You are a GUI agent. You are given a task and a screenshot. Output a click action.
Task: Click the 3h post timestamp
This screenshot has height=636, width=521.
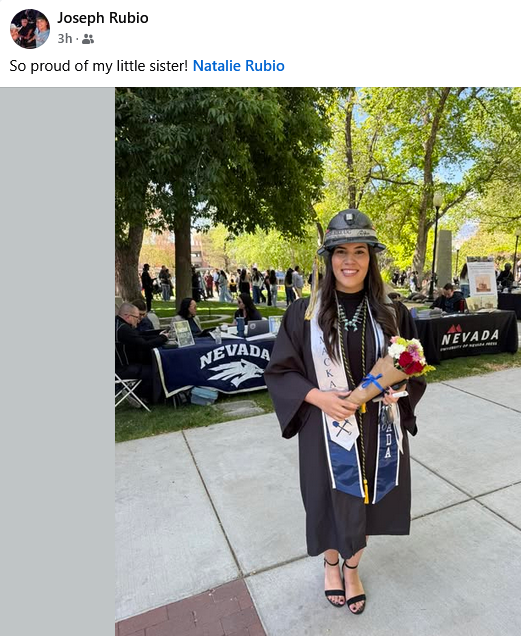point(65,39)
